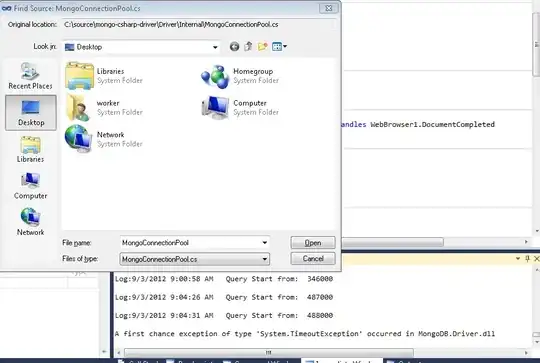Image resolution: width=540 pixels, height=363 pixels.
Task: Select the Computer folder in file list
Action: pos(240,107)
